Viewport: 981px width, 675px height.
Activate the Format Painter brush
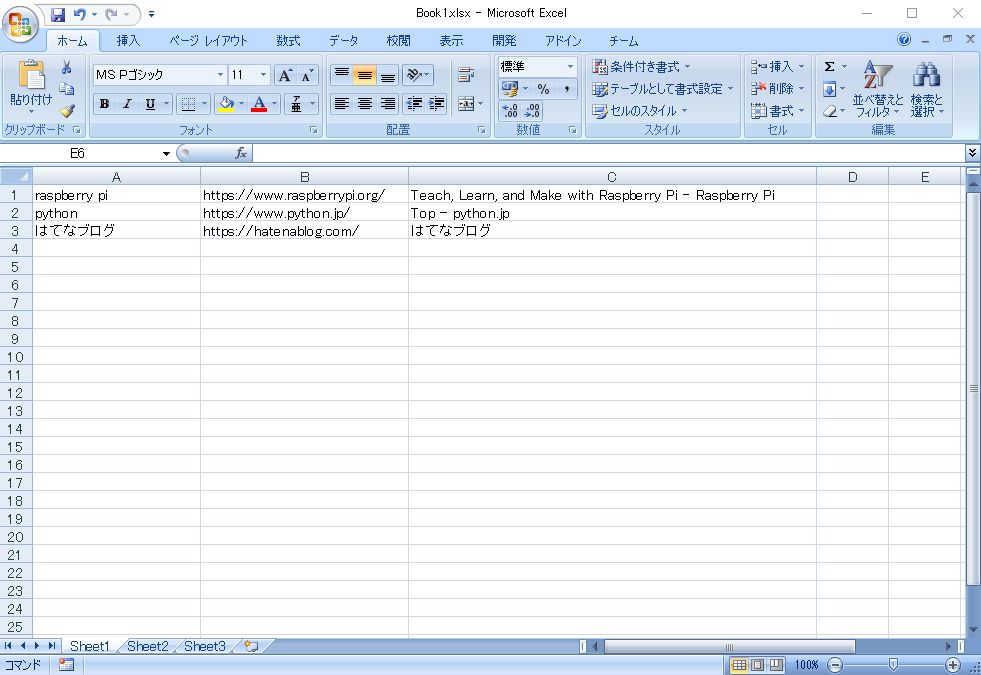click(66, 111)
